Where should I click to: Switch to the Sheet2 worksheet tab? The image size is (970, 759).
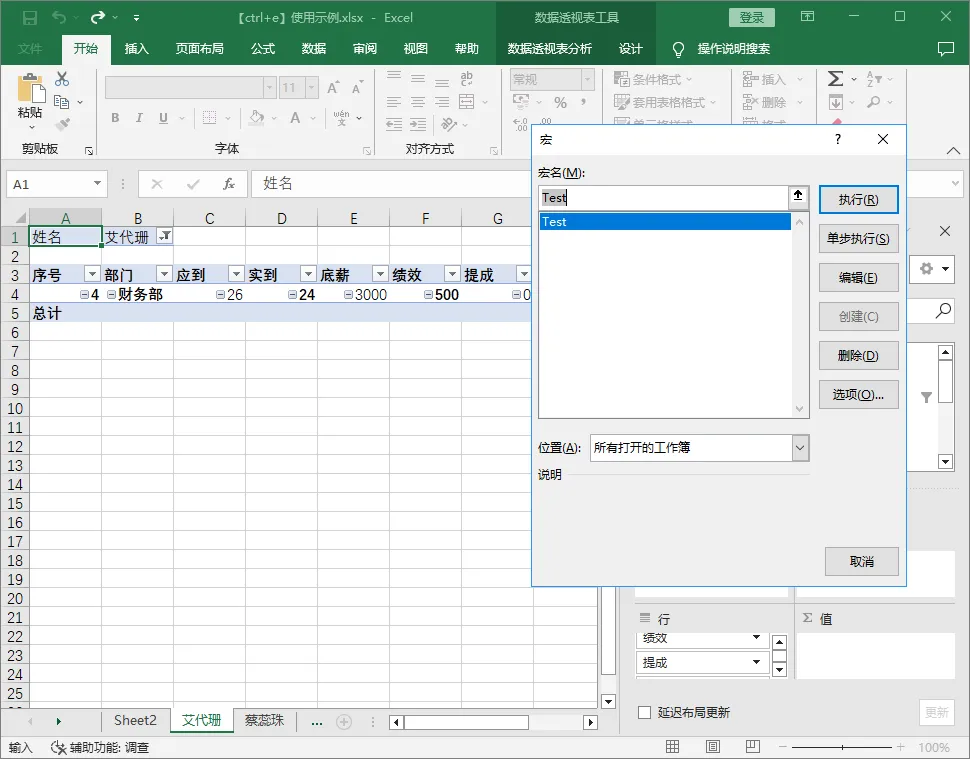pyautogui.click(x=135, y=720)
